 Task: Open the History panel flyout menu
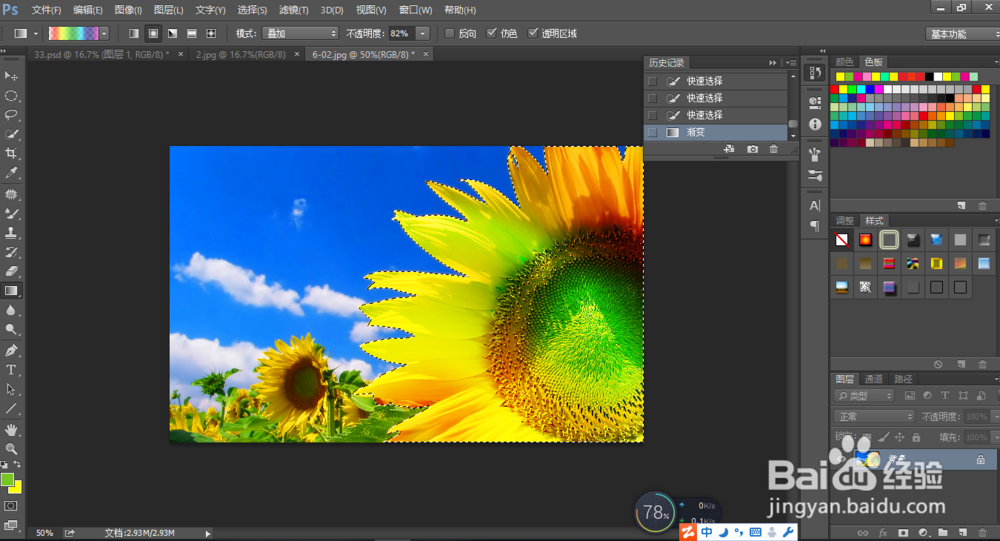[x=792, y=63]
